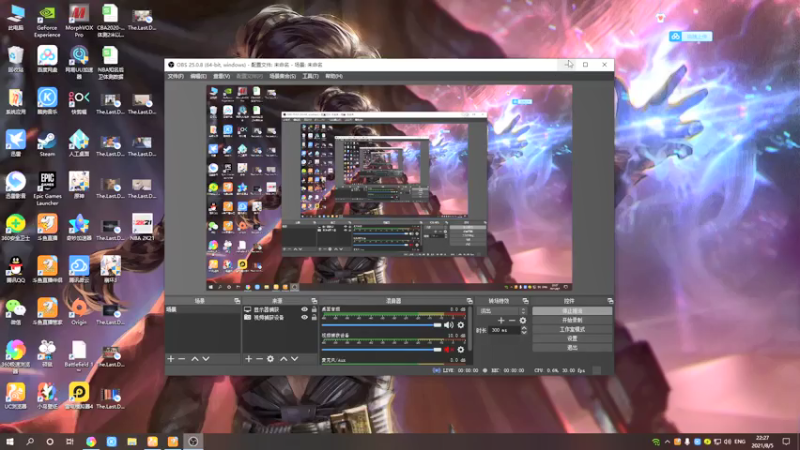This screenshot has width=800, height=450.
Task: Show hidden system tray icons
Action: [x=667, y=441]
